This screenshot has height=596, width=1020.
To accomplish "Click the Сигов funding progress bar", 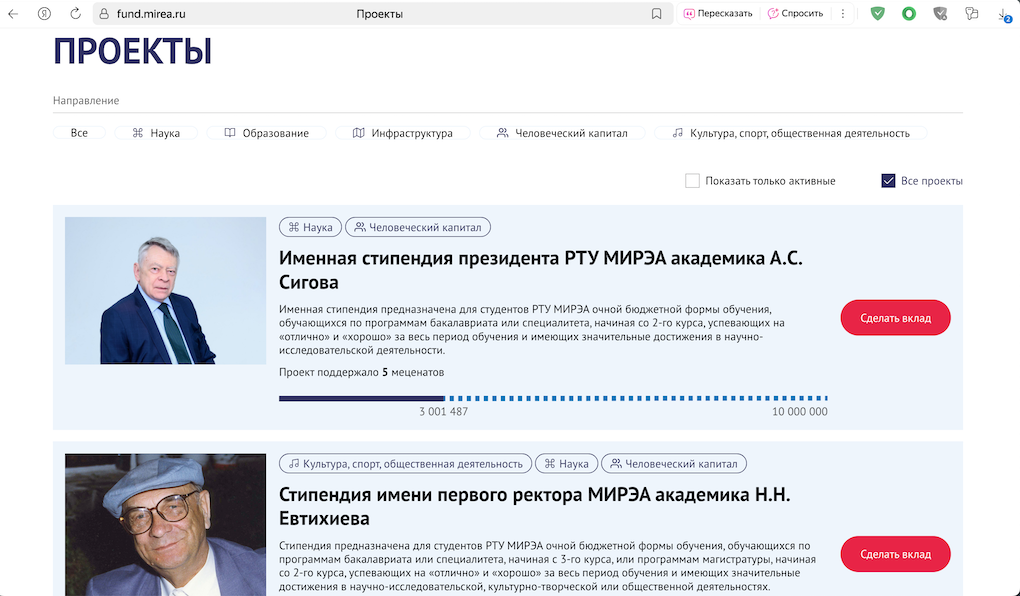I will [x=553, y=398].
